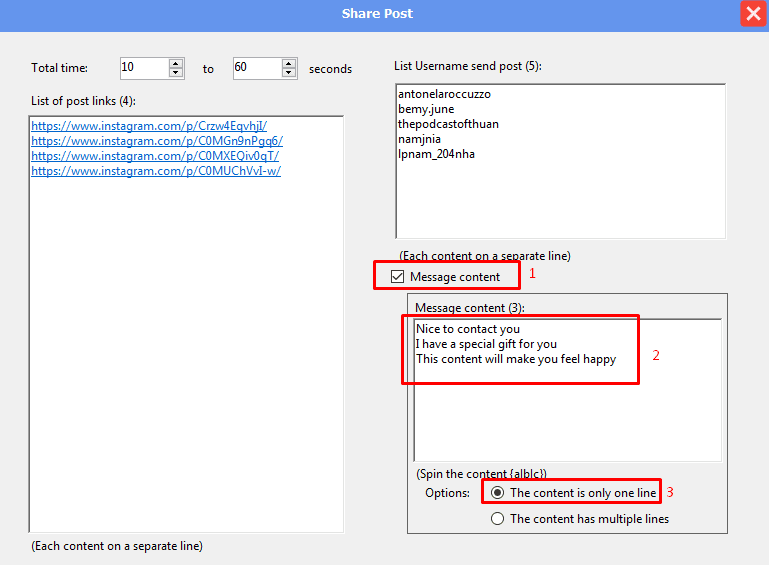Open the Crzw4EqvhjI post link

point(148,126)
